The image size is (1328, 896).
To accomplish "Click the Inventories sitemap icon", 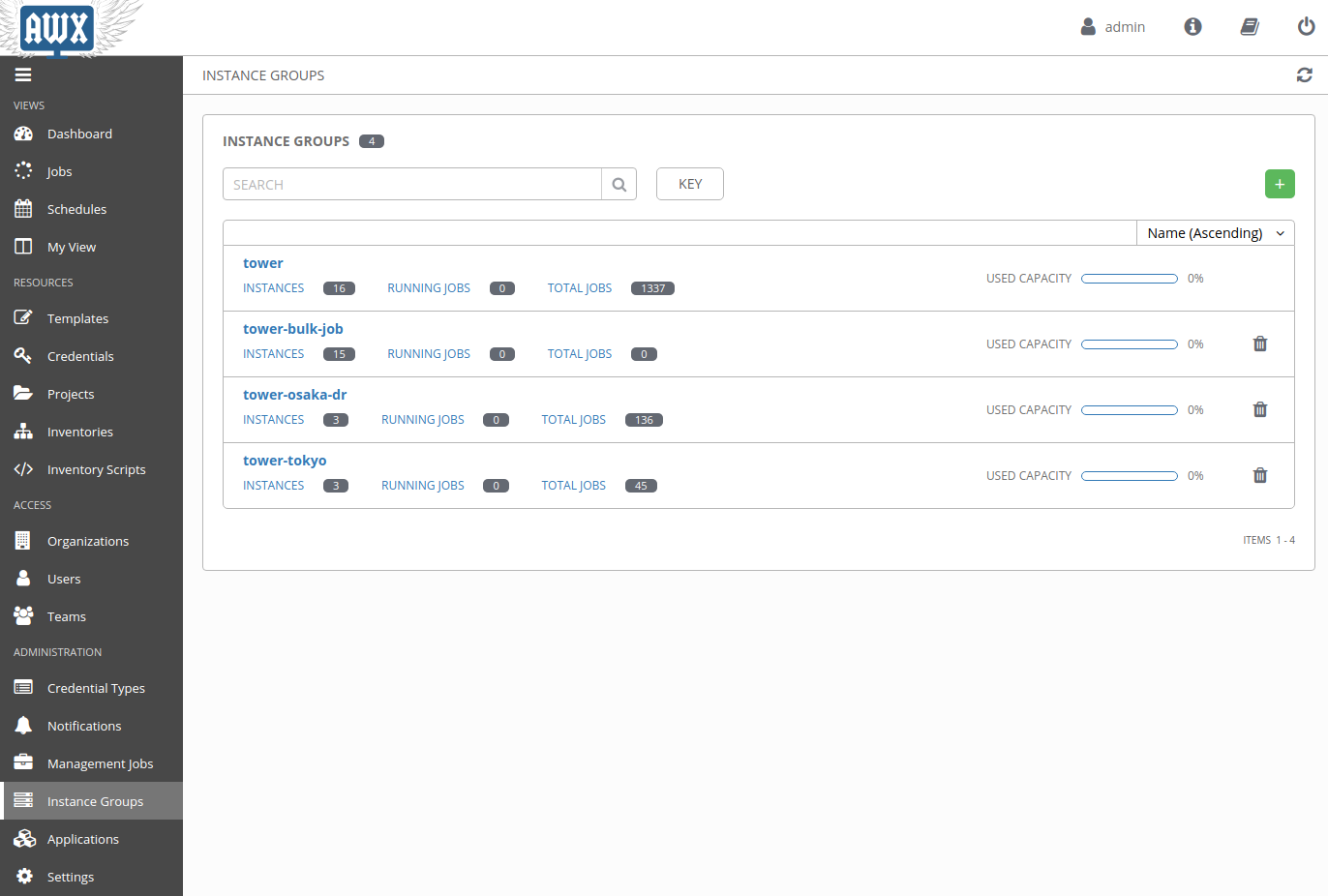I will pyautogui.click(x=23, y=432).
